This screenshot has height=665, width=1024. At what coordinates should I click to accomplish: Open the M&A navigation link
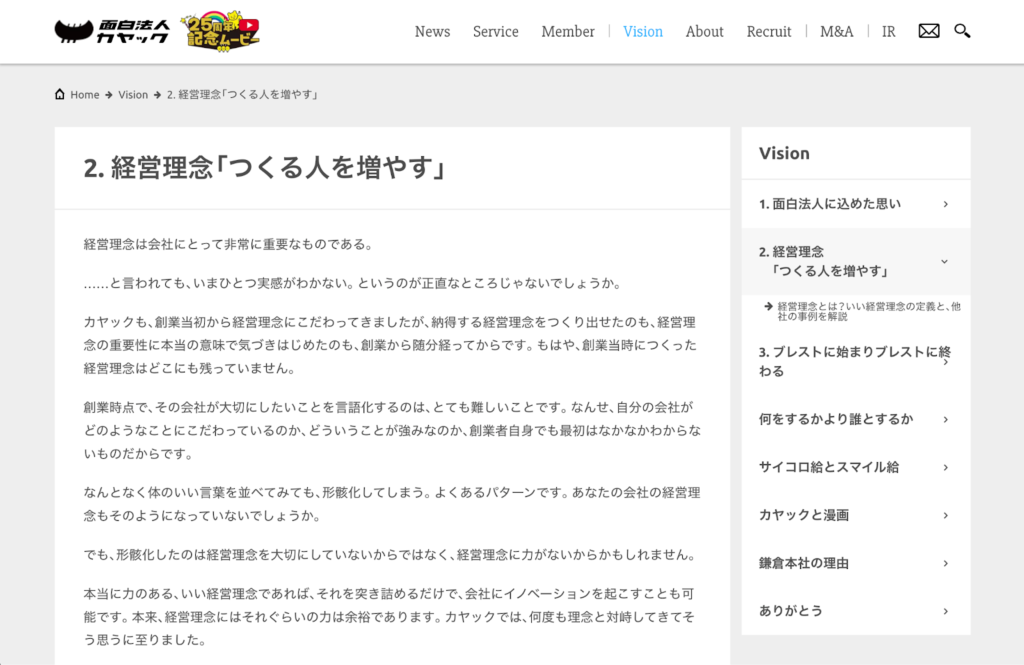[x=837, y=31]
